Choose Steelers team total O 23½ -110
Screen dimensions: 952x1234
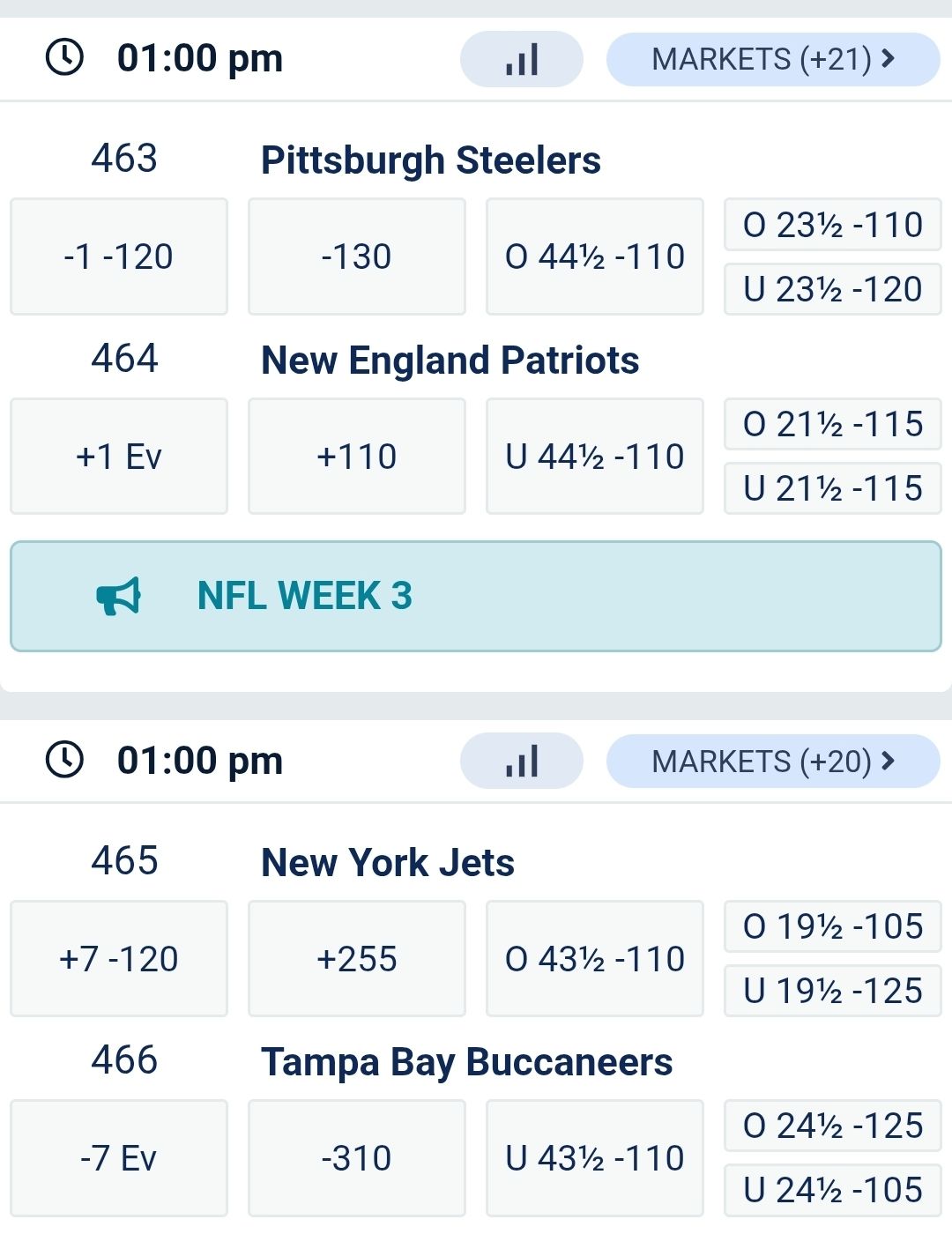pyautogui.click(x=833, y=225)
